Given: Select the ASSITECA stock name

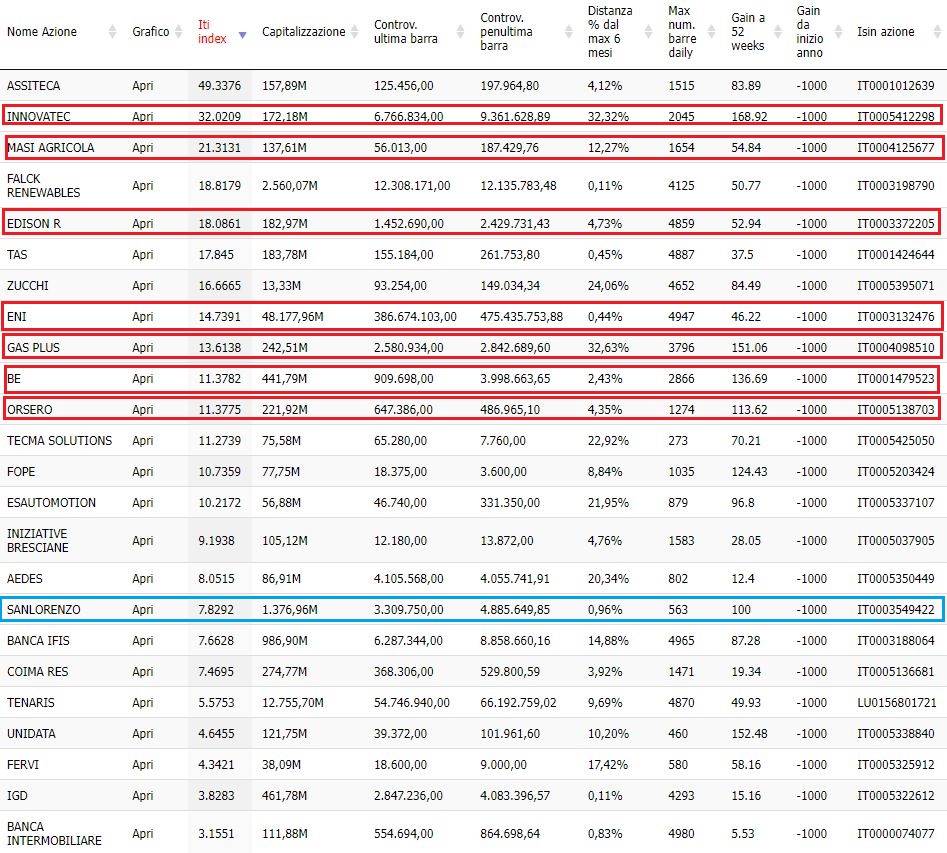Looking at the screenshot, I should [33, 86].
